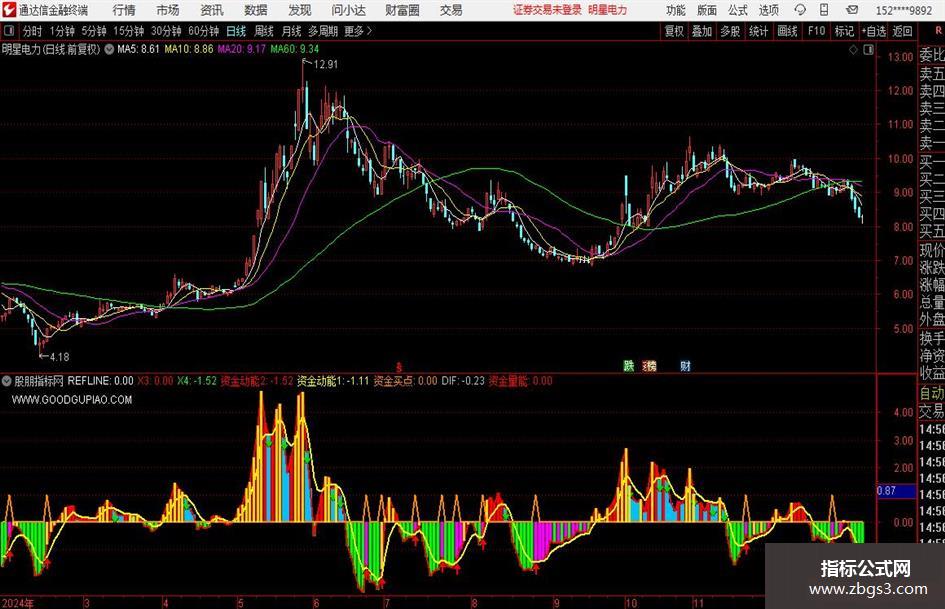
Task: Click the 12.91 high price label
Action: pos(326,65)
